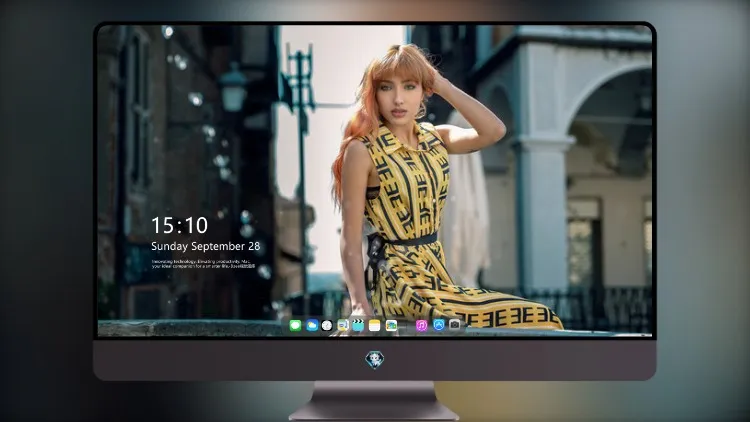Click the woman's face in the wallpaper

click(398, 97)
